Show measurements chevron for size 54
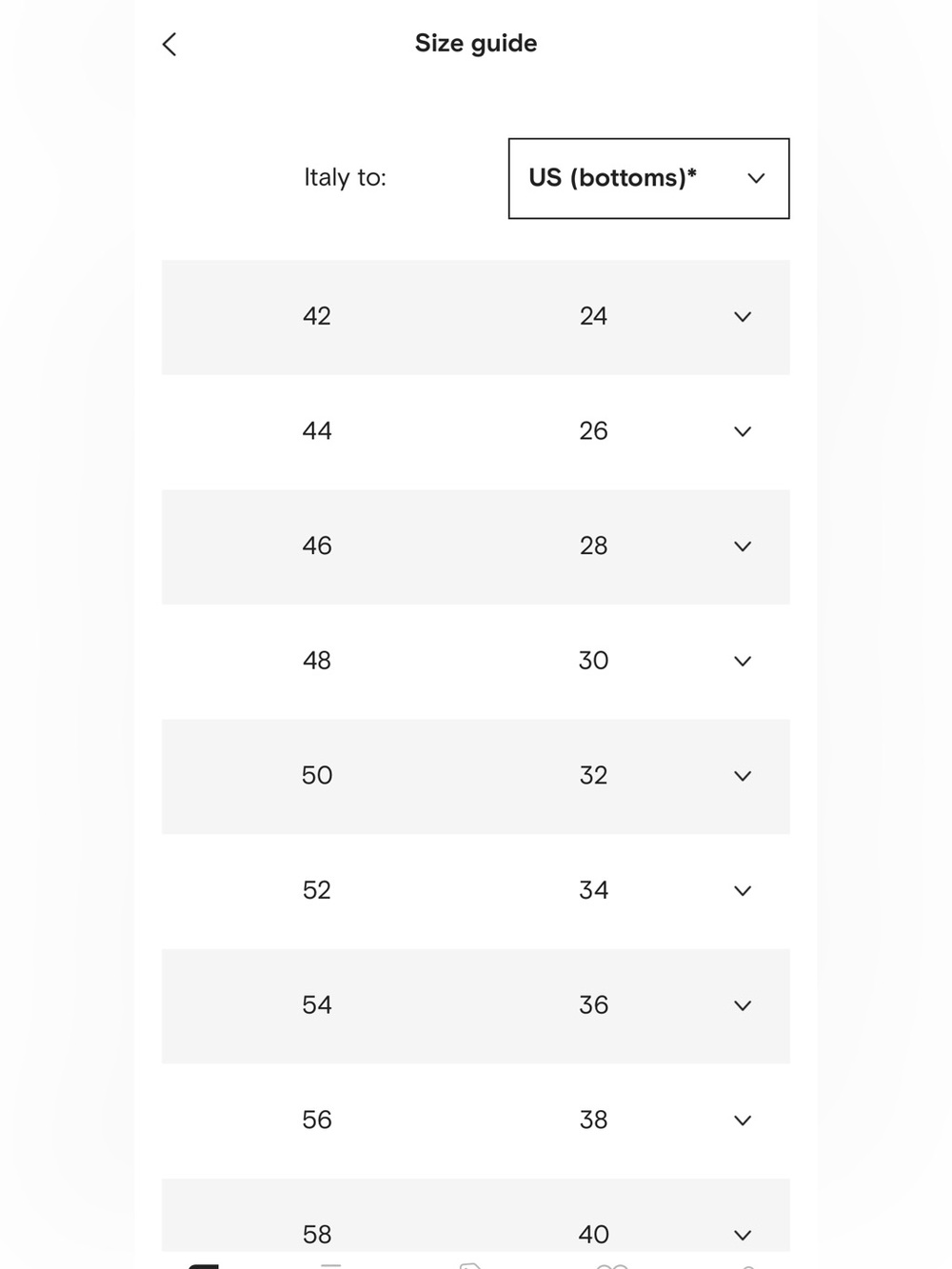The image size is (952, 1269). pyautogui.click(x=743, y=1005)
